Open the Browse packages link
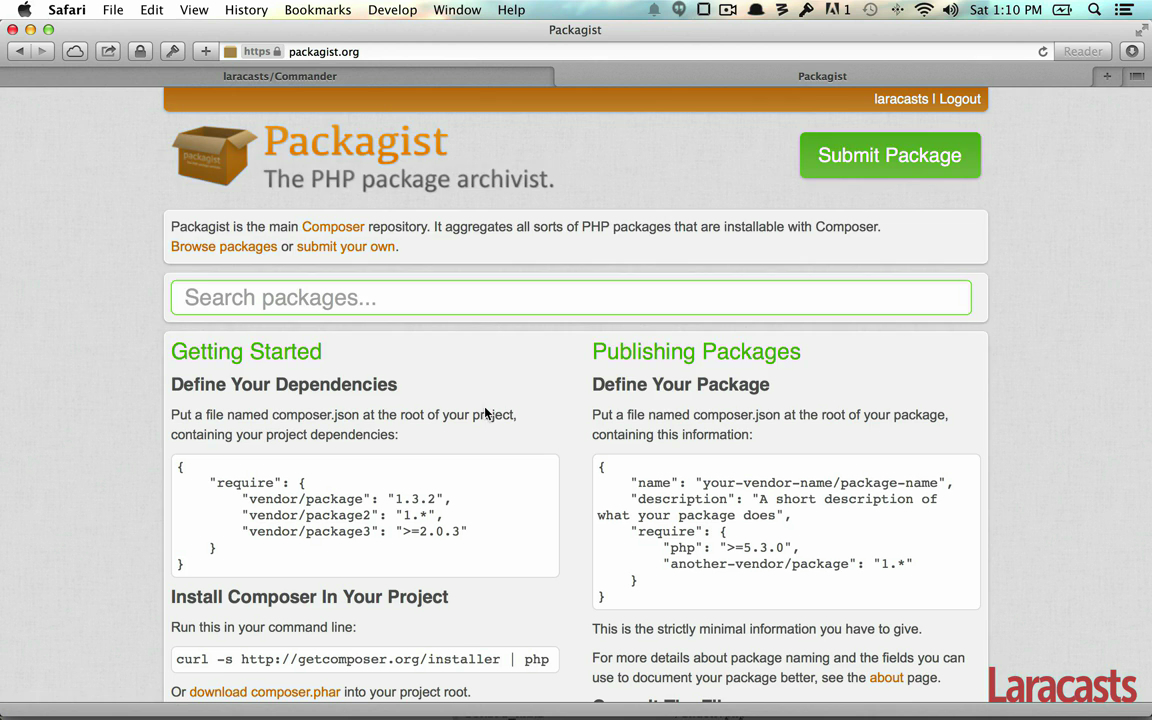The image size is (1152, 720). point(224,246)
